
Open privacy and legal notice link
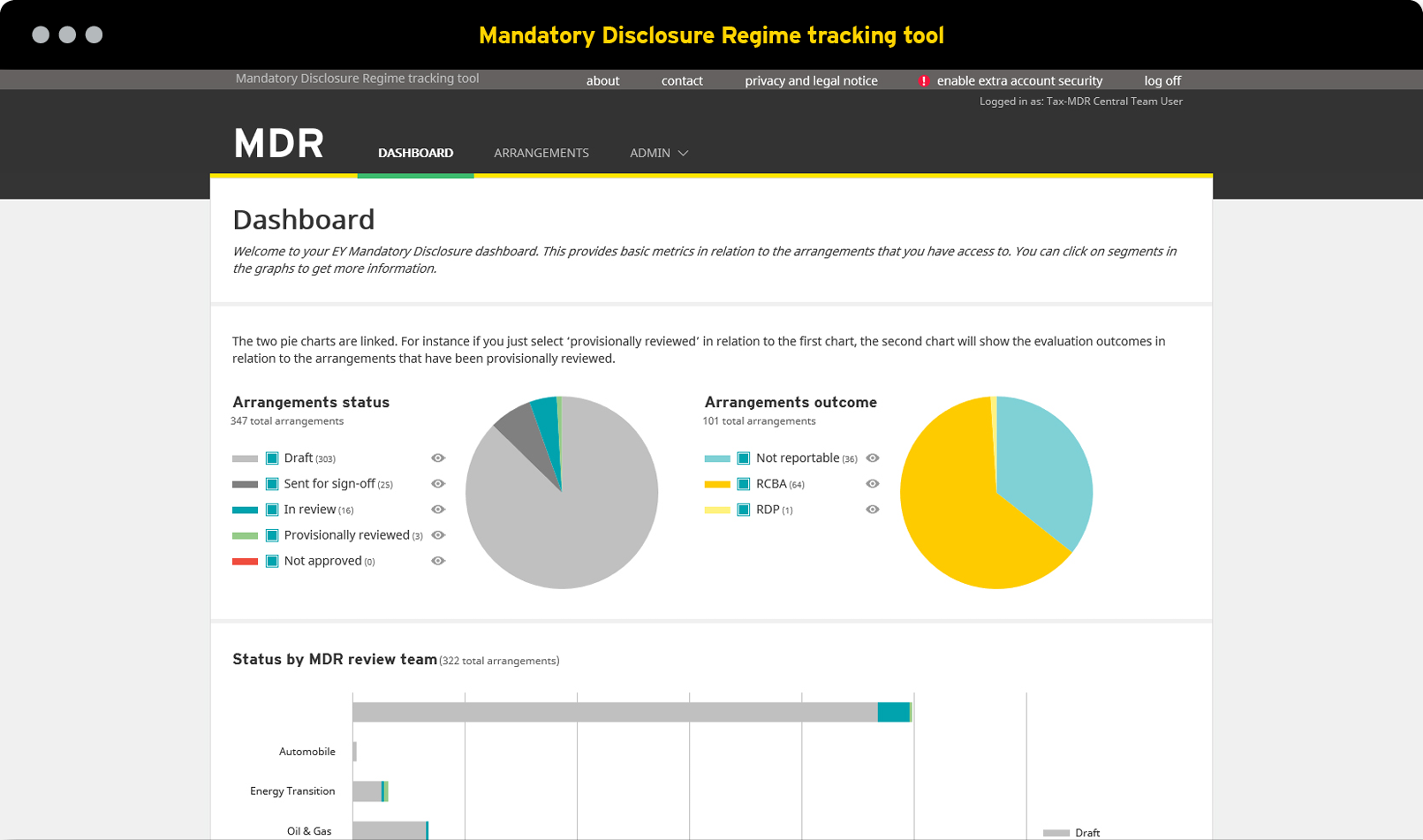point(811,80)
